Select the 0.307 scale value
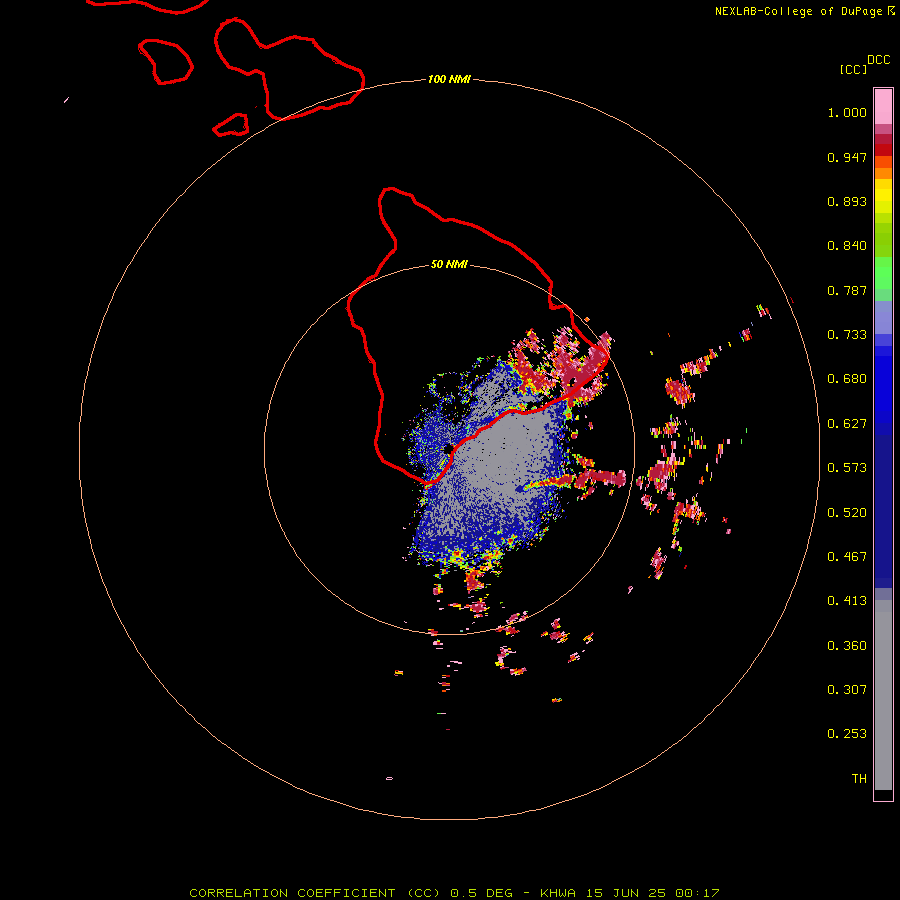Viewport: 900px width, 900px height. [x=847, y=690]
